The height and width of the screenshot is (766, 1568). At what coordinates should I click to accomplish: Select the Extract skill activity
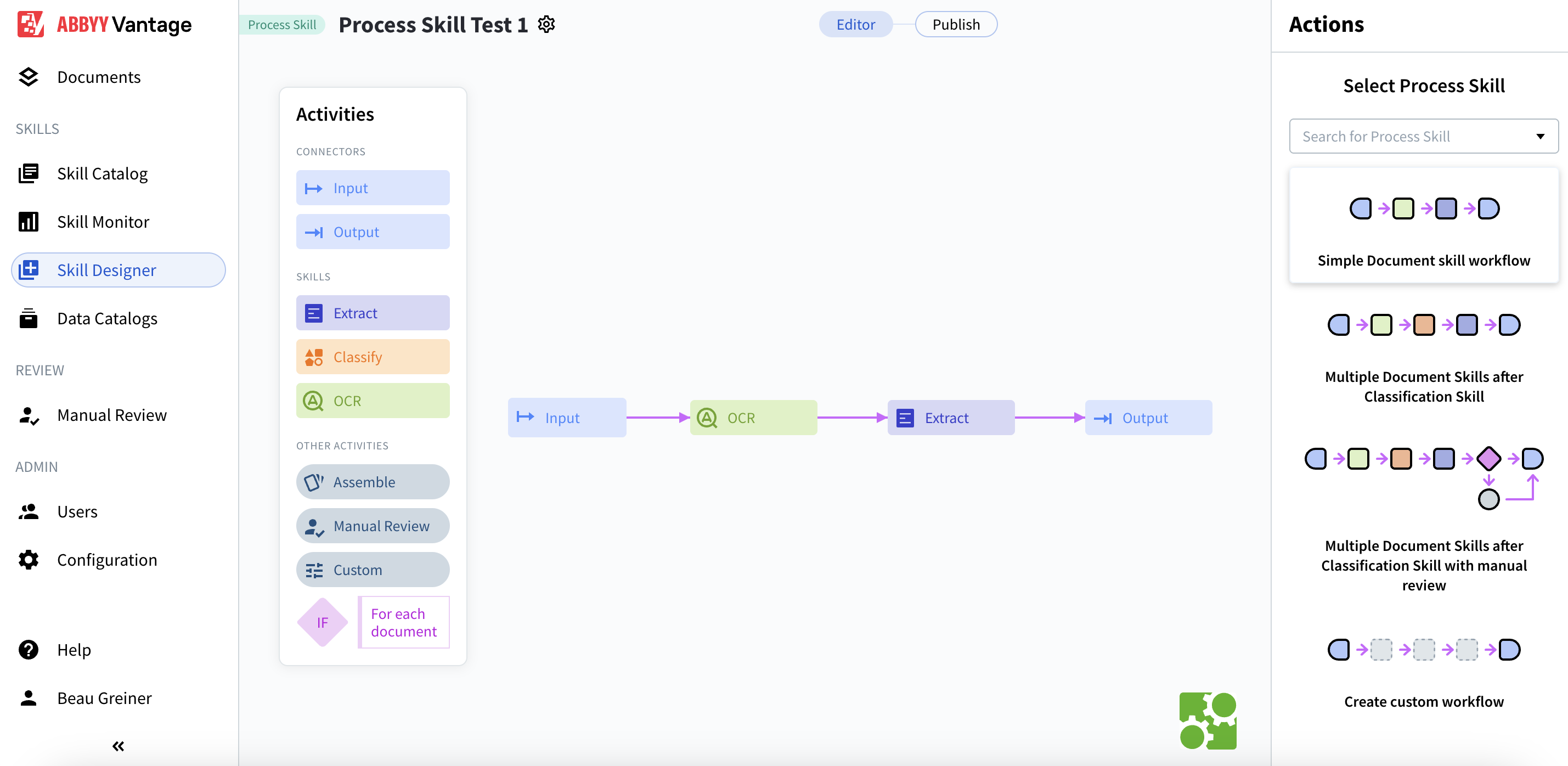(373, 312)
